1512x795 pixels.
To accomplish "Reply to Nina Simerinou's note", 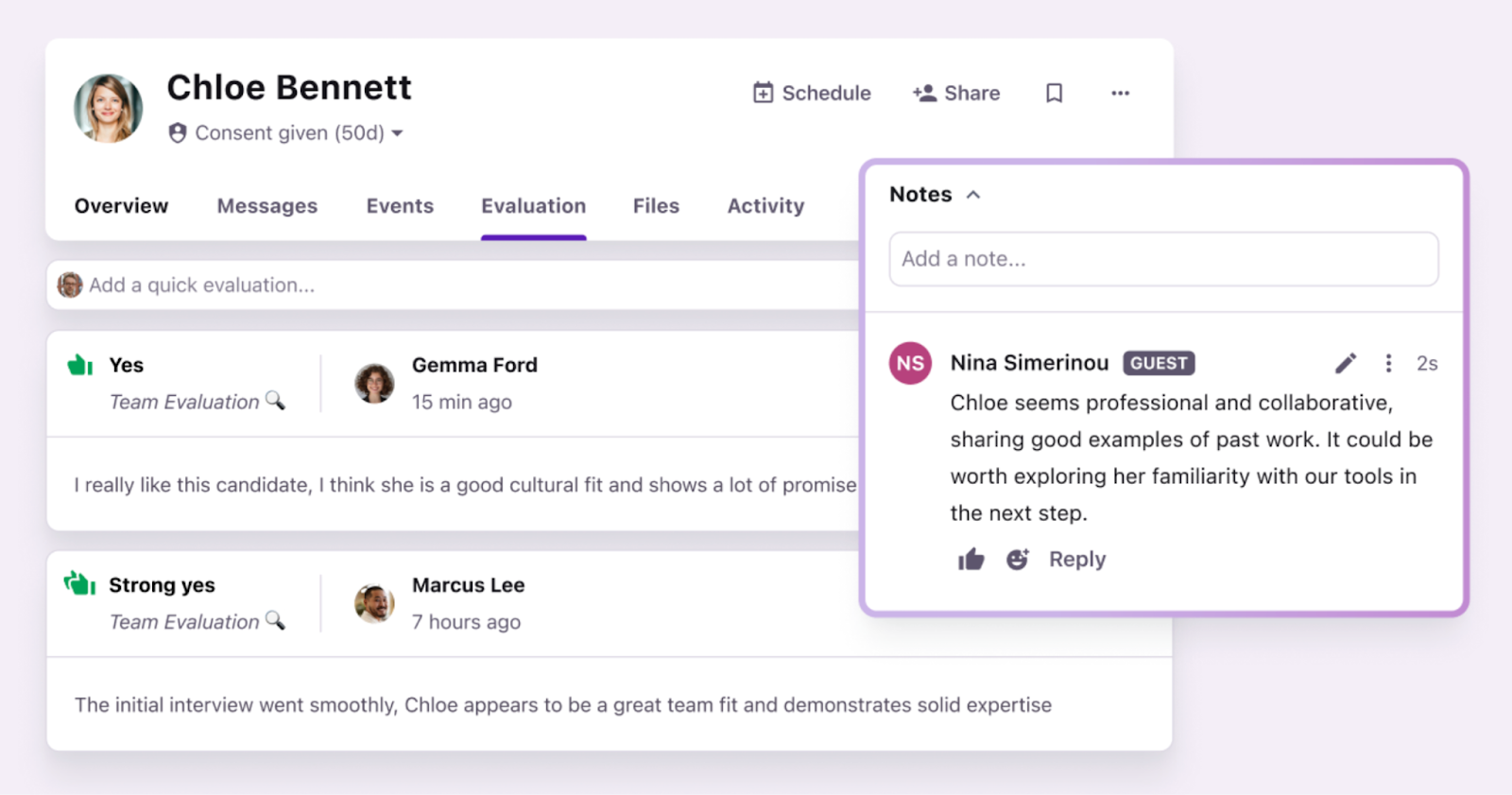I will pyautogui.click(x=1076, y=560).
